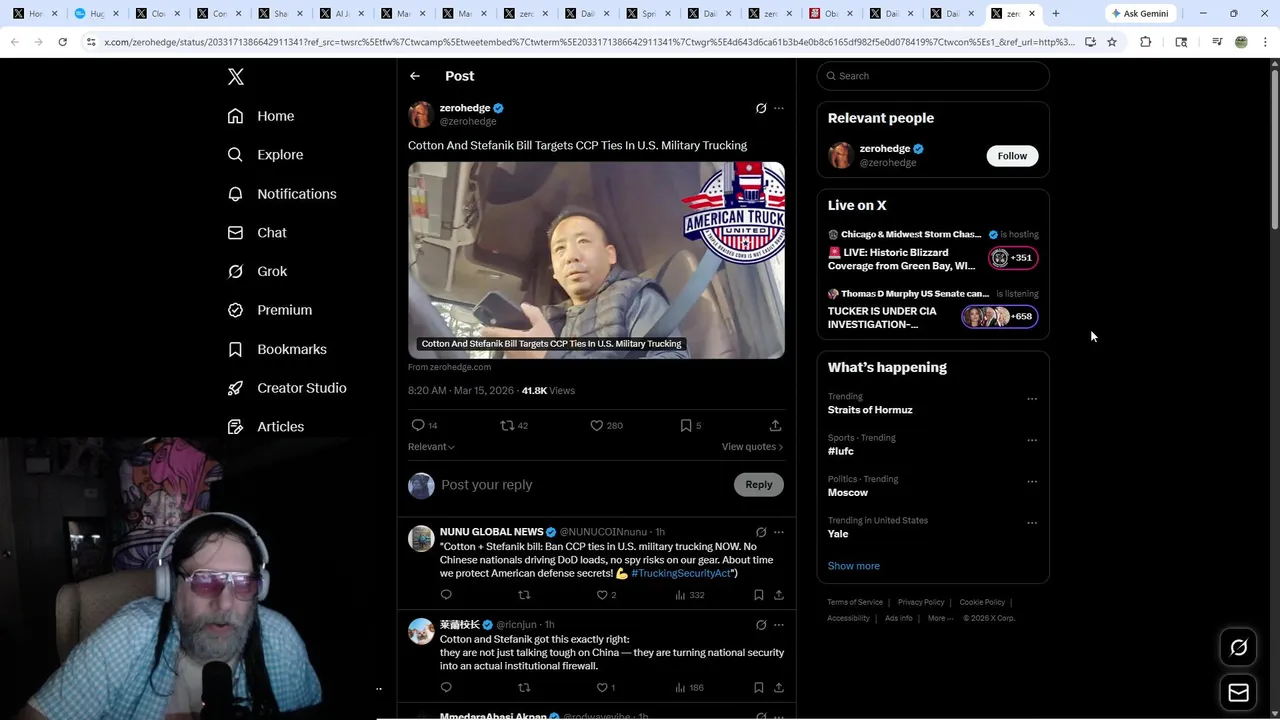Click Show more under What's happening
The width and height of the screenshot is (1280, 720).
coord(853,566)
